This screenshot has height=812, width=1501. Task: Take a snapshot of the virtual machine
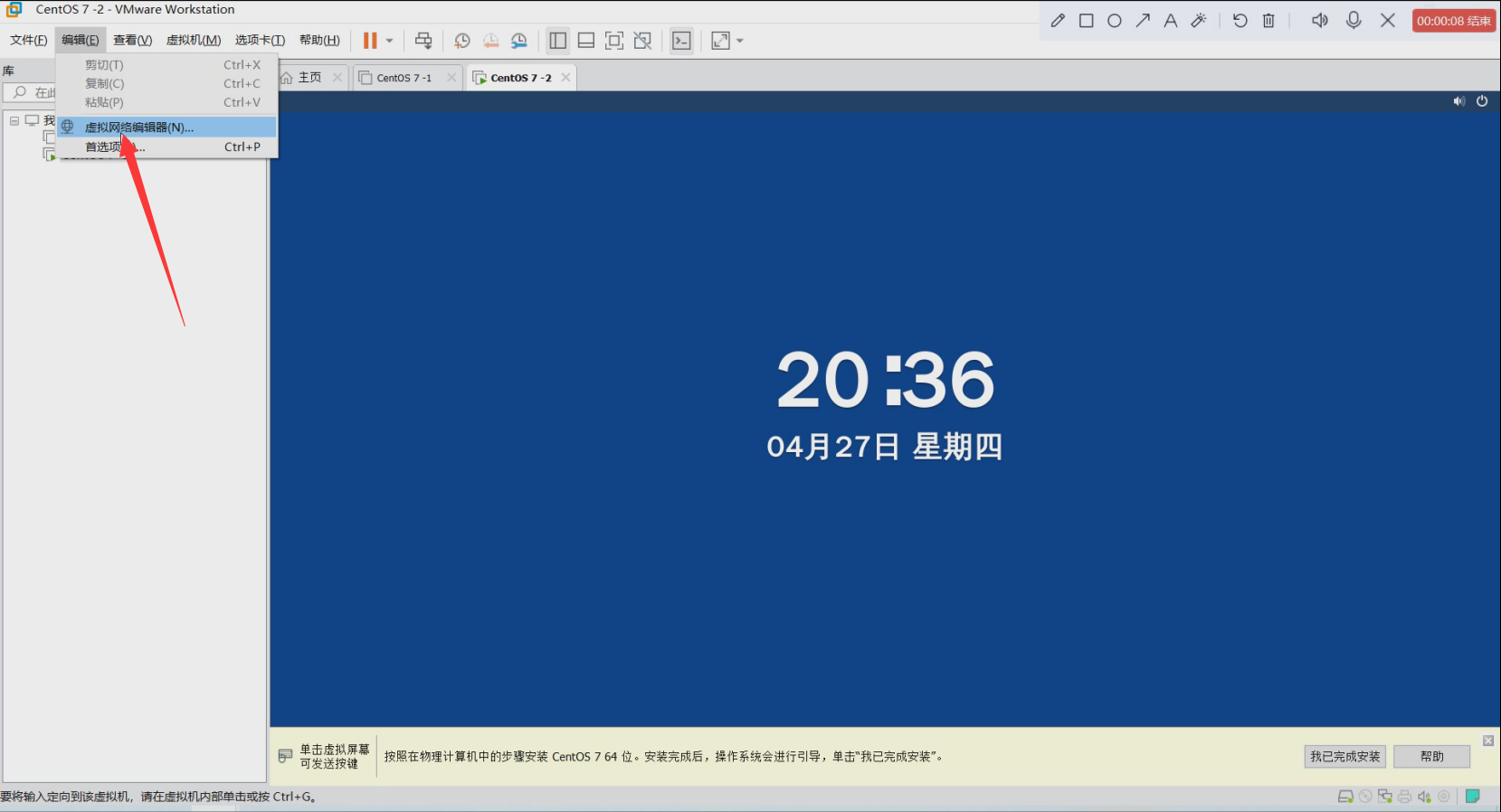point(462,41)
